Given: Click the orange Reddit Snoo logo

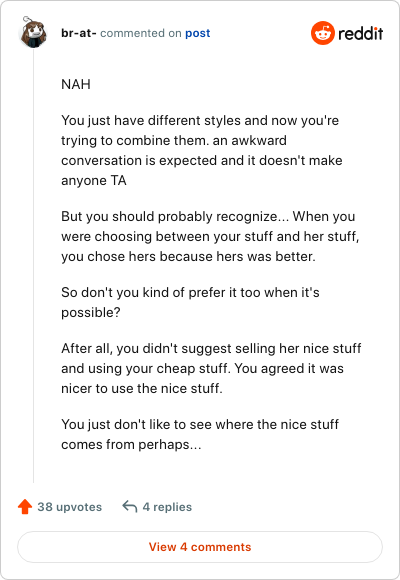Looking at the screenshot, I should pos(323,33).
